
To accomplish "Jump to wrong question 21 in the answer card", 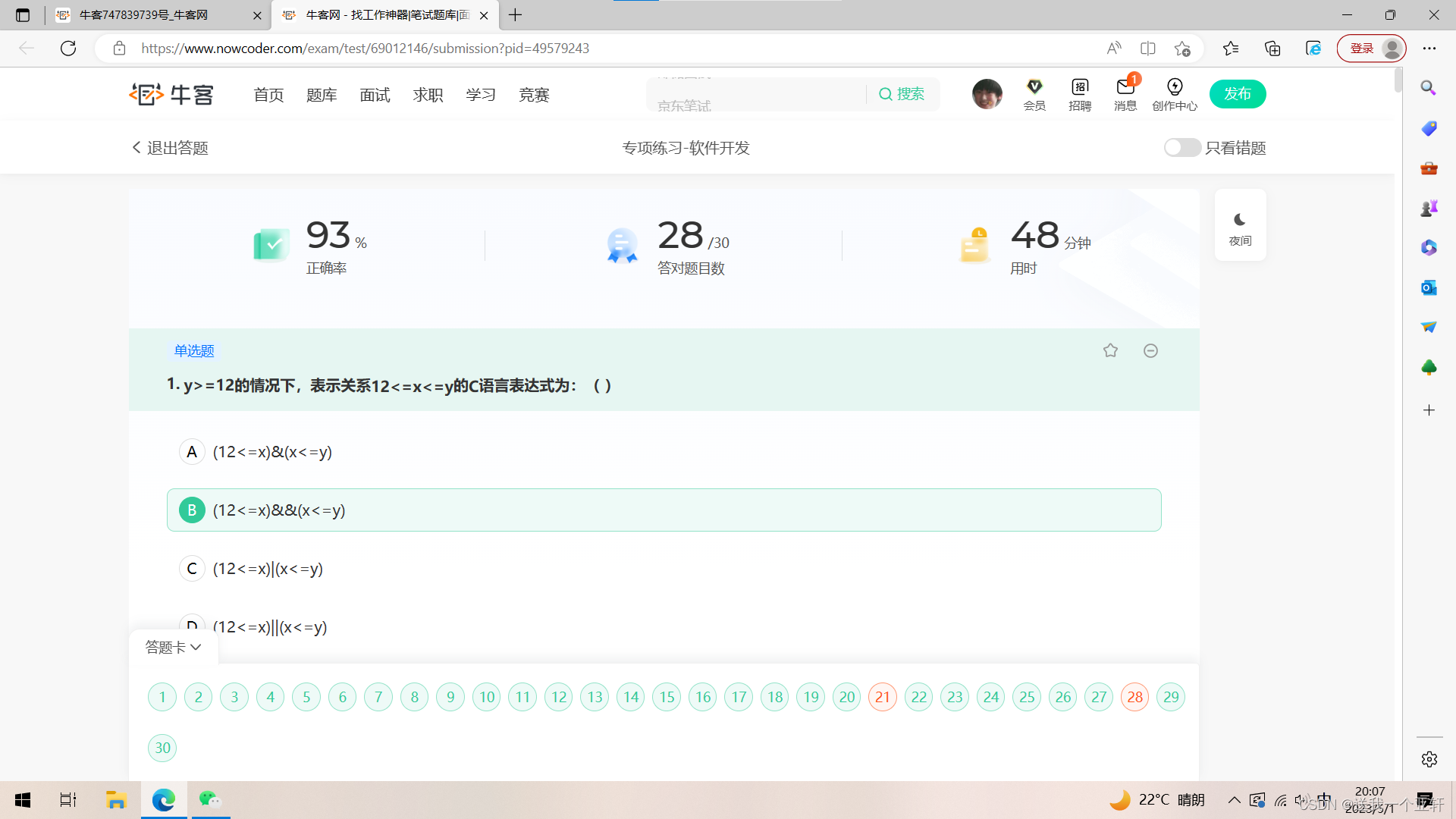I will pos(882,697).
